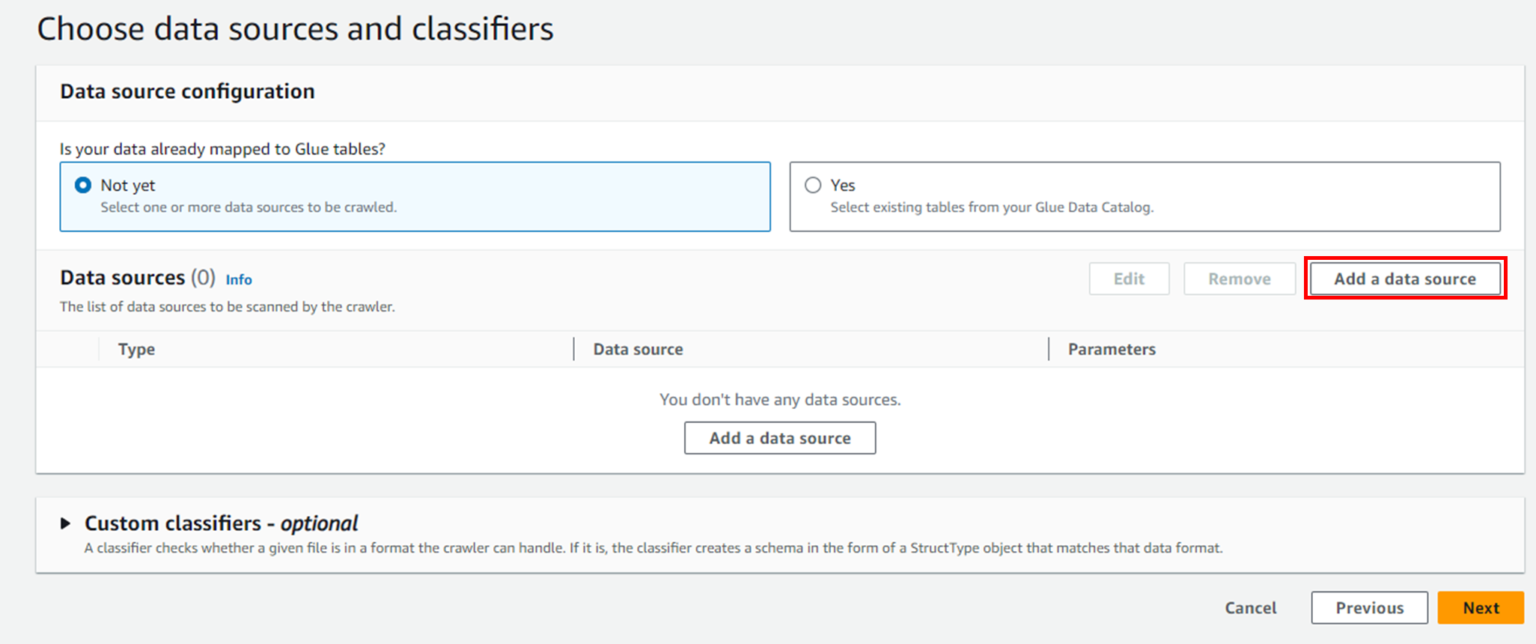The width and height of the screenshot is (1536, 644).
Task: Click the divider before the Parameters column
Action: (1049, 349)
